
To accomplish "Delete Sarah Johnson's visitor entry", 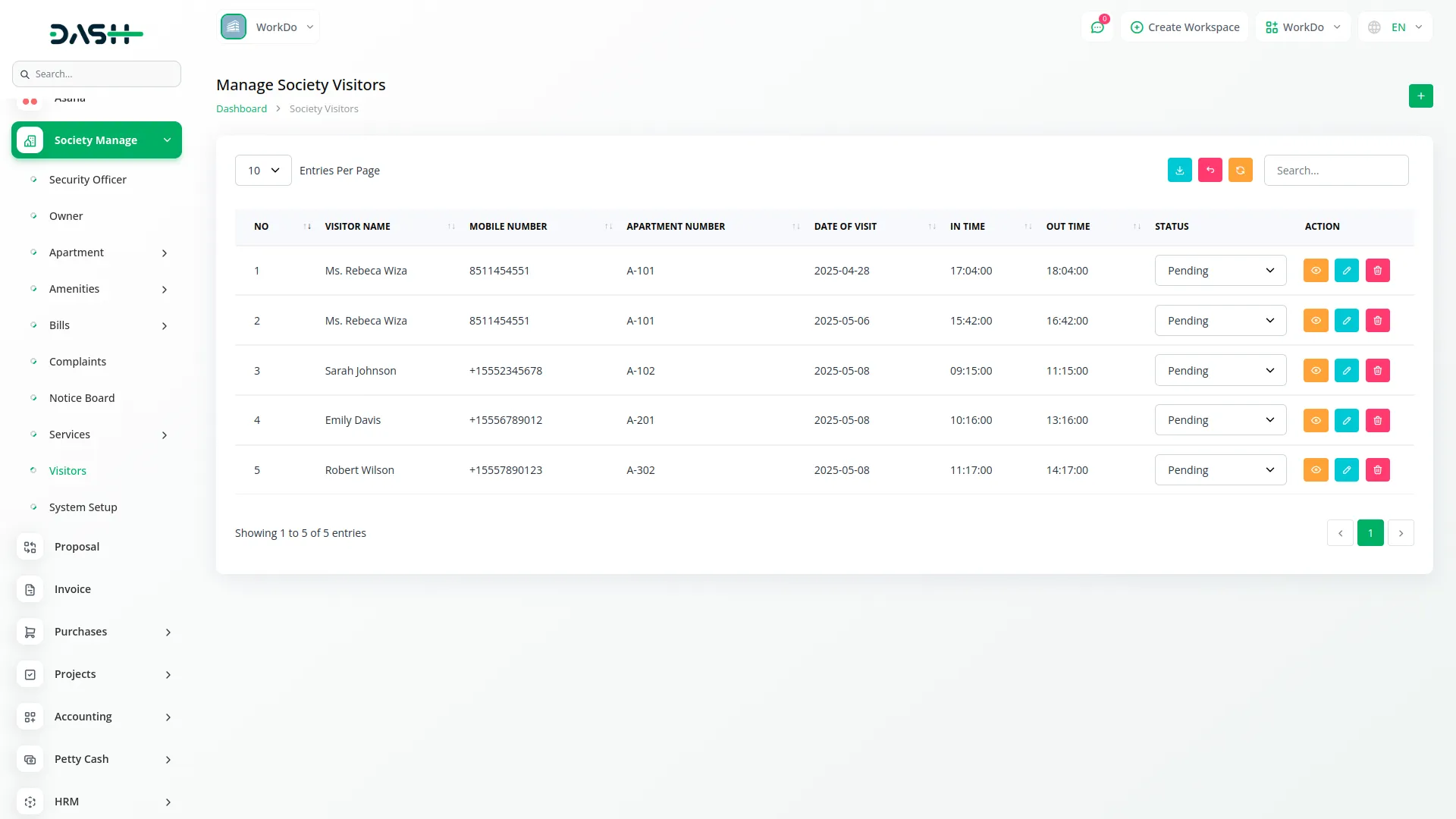I will click(1377, 371).
